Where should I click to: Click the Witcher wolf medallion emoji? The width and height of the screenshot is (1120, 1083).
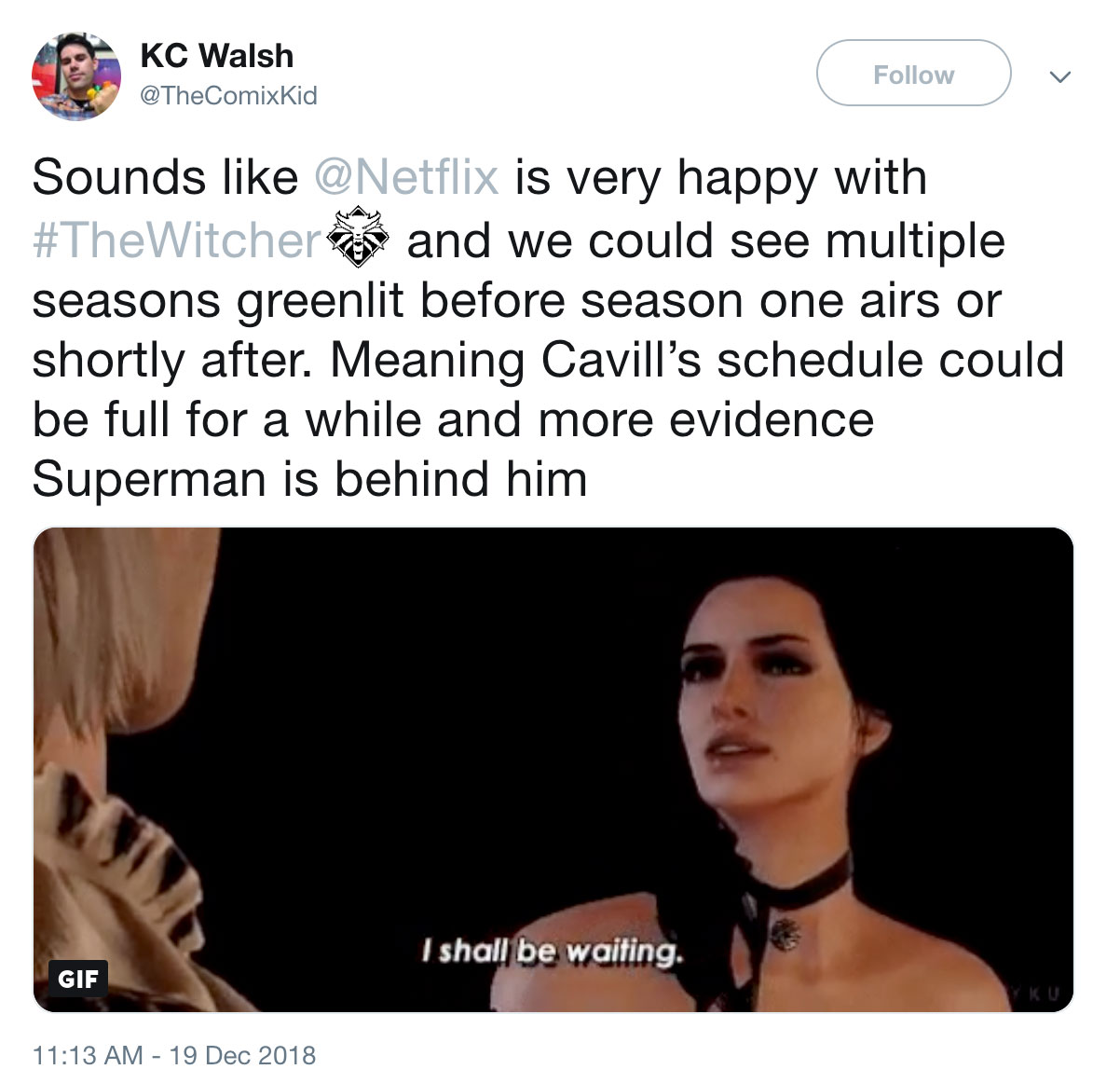tap(359, 239)
